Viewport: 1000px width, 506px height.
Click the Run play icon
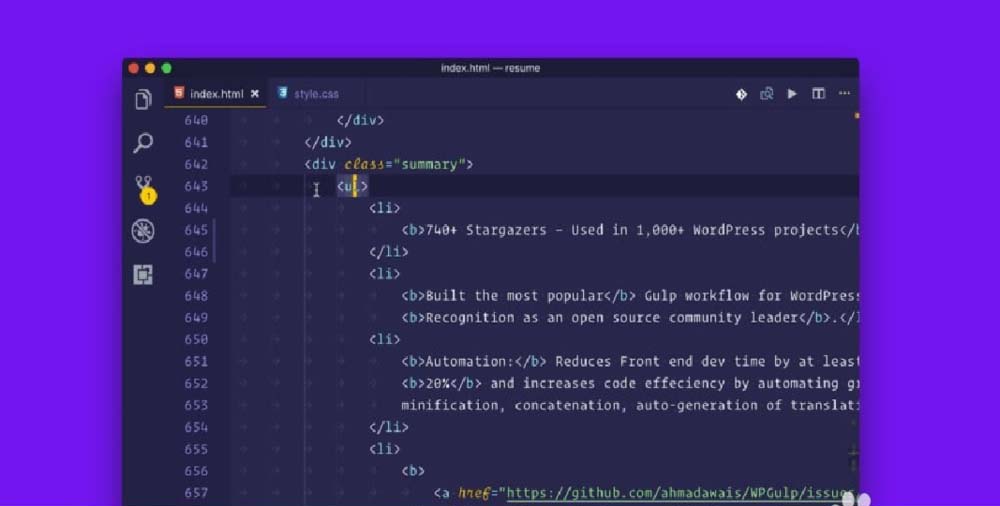[792, 94]
